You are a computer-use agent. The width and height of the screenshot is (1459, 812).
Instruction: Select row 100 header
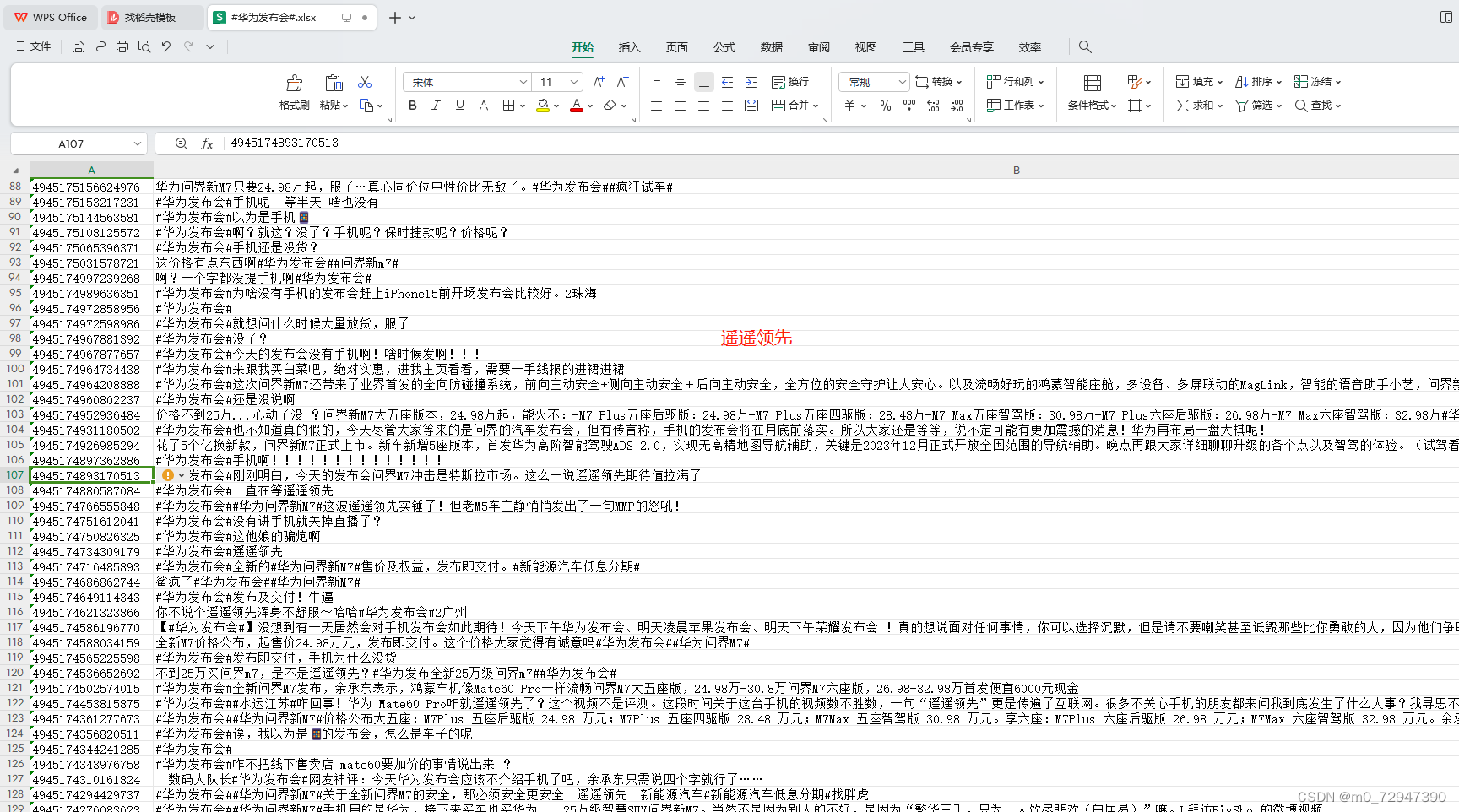click(15, 369)
